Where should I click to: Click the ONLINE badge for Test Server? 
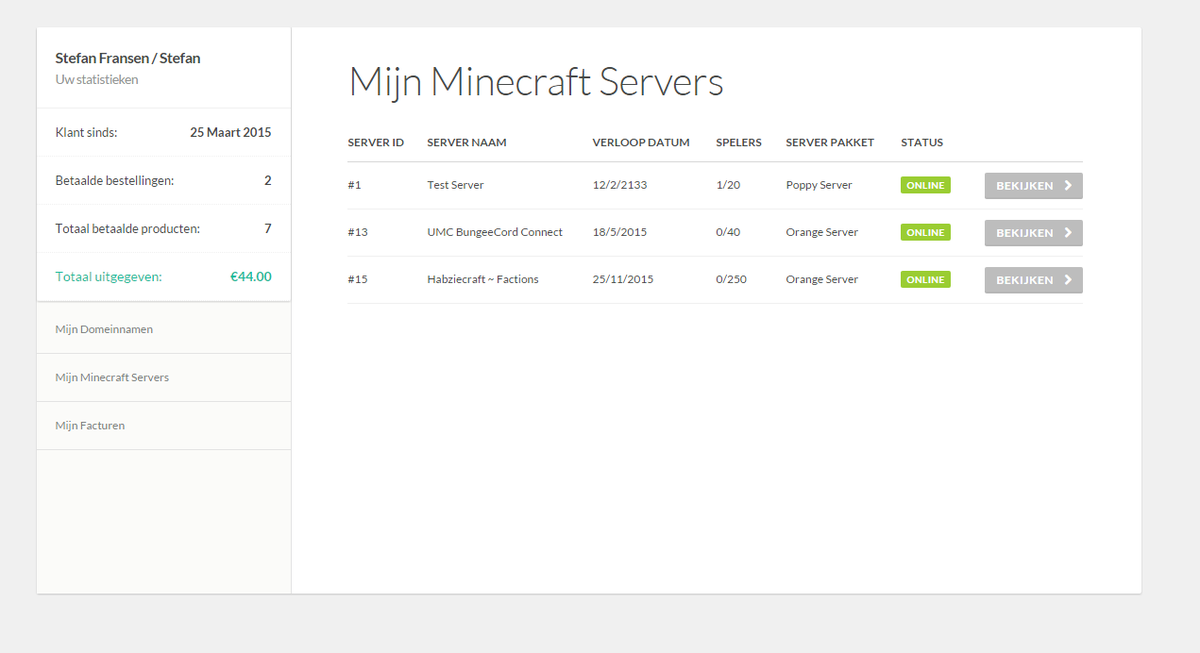[926, 185]
